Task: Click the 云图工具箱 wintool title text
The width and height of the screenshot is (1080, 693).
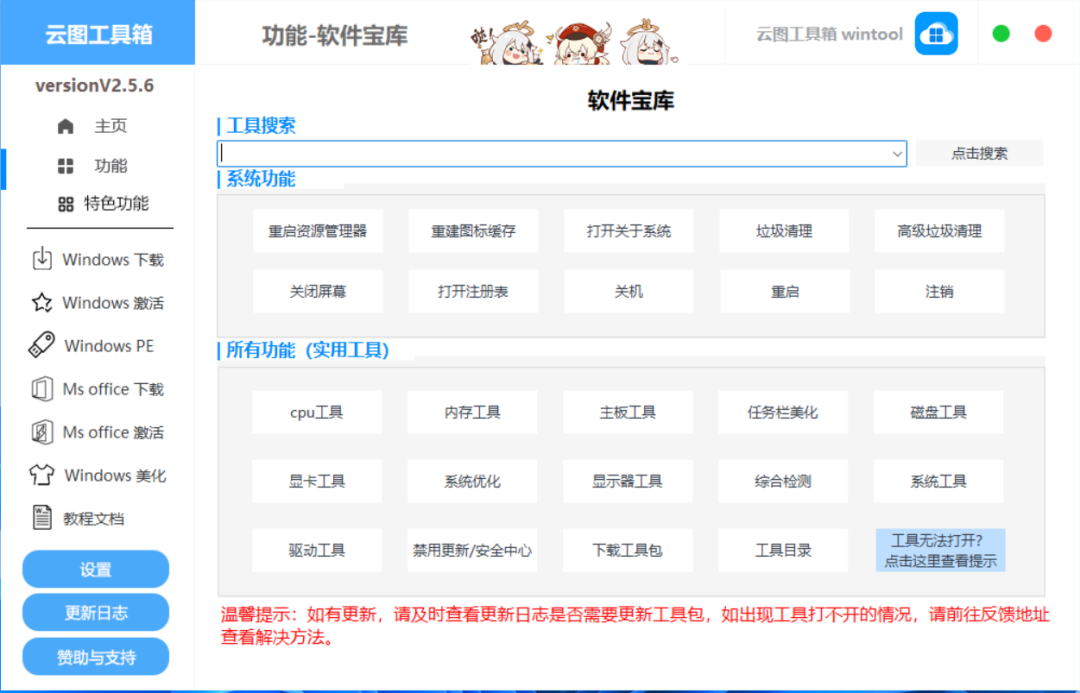Action: point(829,34)
